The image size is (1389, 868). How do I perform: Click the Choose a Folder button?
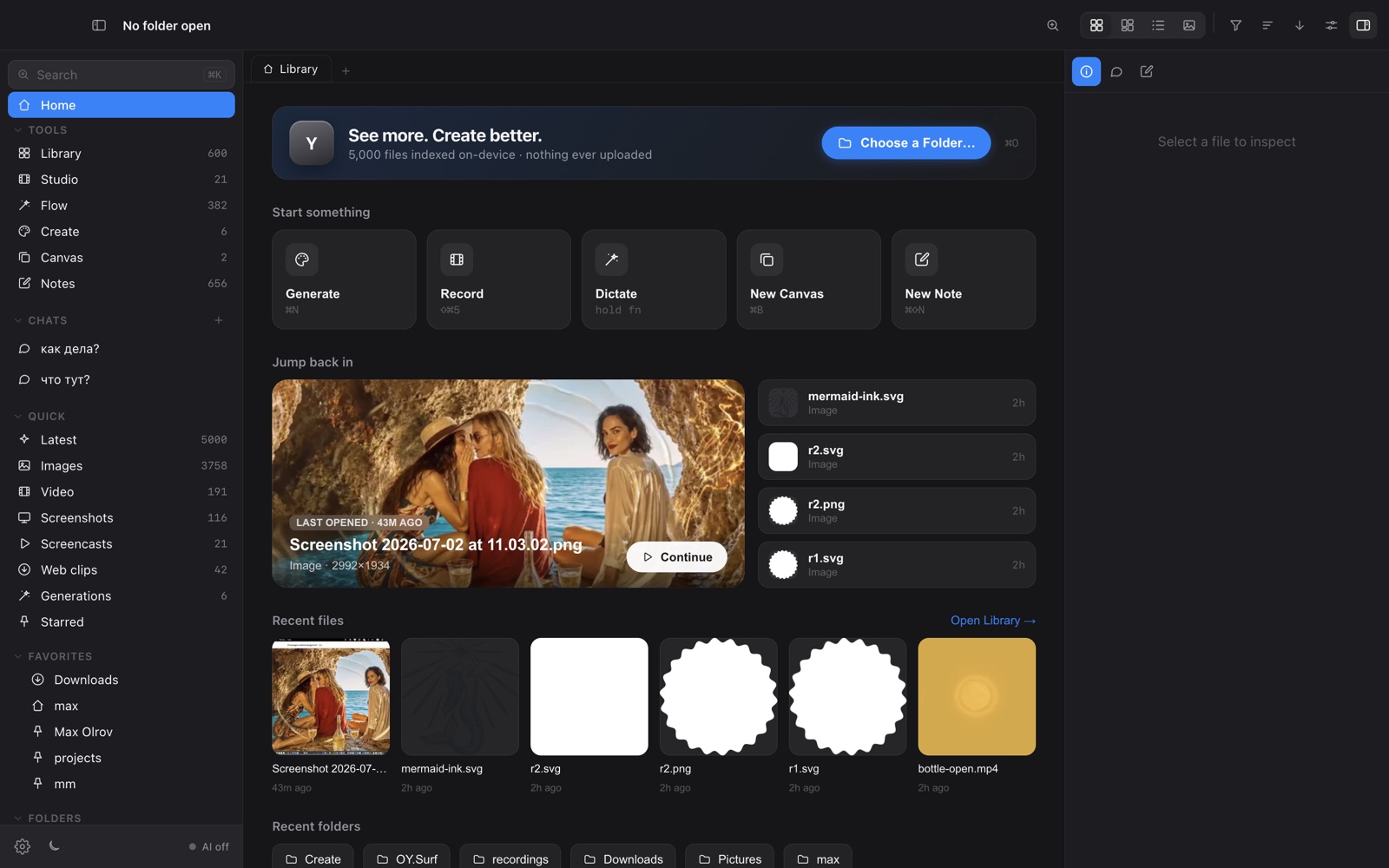[905, 142]
